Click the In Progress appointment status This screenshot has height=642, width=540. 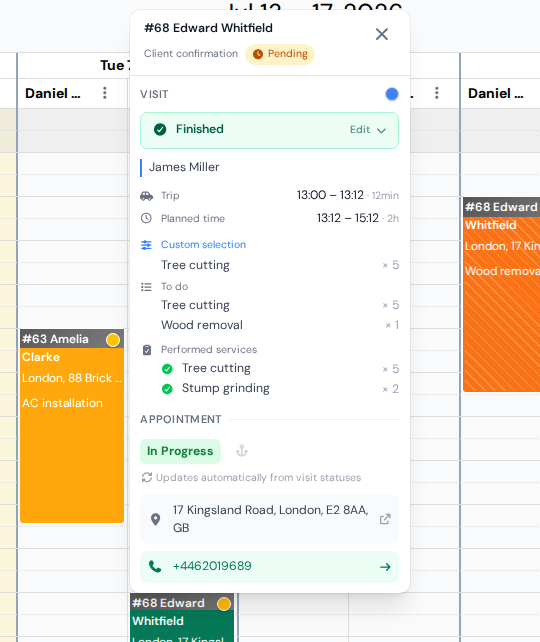pos(180,451)
